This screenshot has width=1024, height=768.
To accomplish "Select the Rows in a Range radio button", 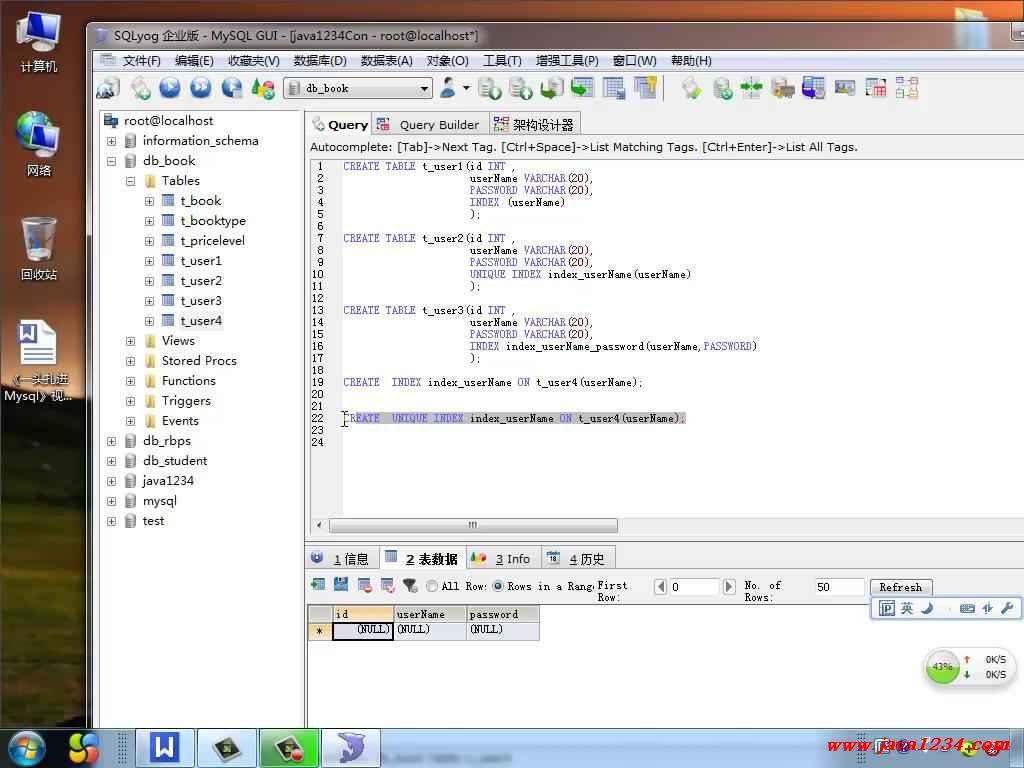I will tap(498, 586).
